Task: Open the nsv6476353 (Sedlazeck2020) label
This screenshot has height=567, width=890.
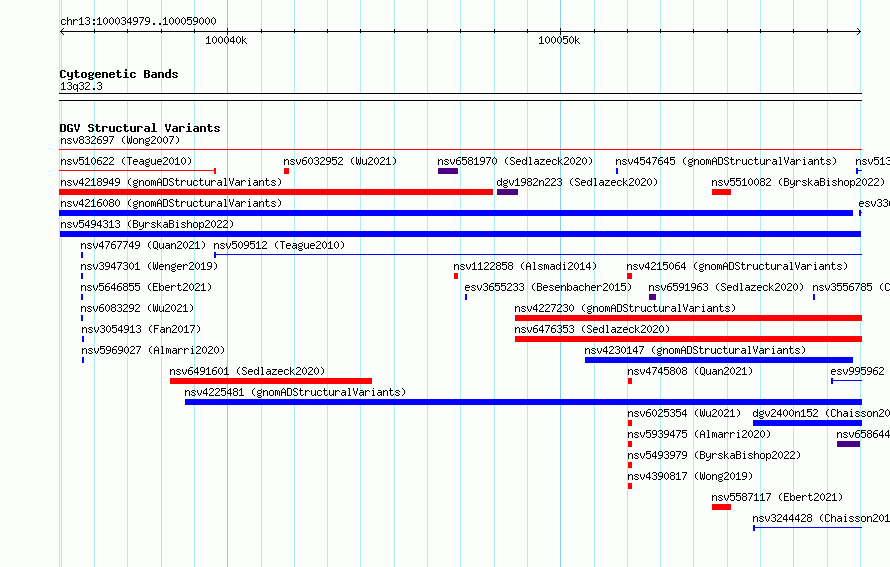Action: click(x=592, y=329)
